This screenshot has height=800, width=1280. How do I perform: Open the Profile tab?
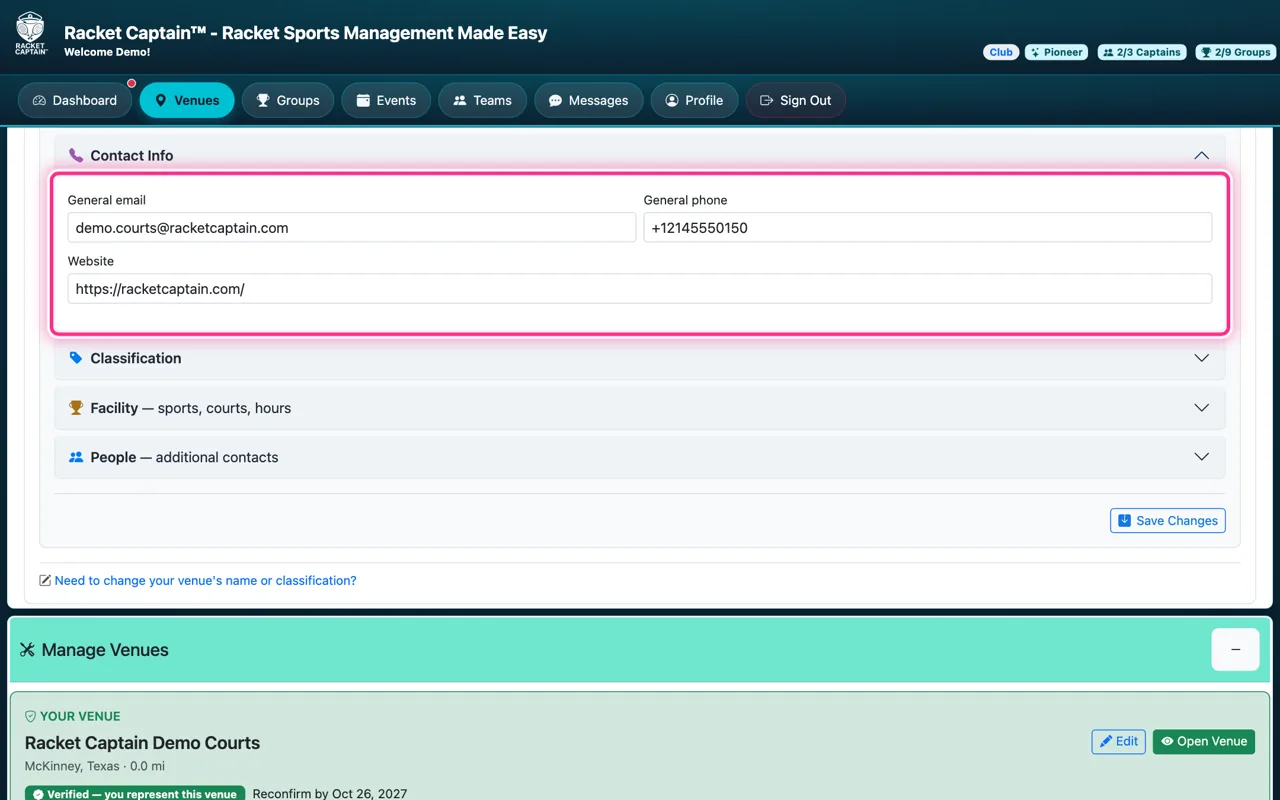coord(694,100)
